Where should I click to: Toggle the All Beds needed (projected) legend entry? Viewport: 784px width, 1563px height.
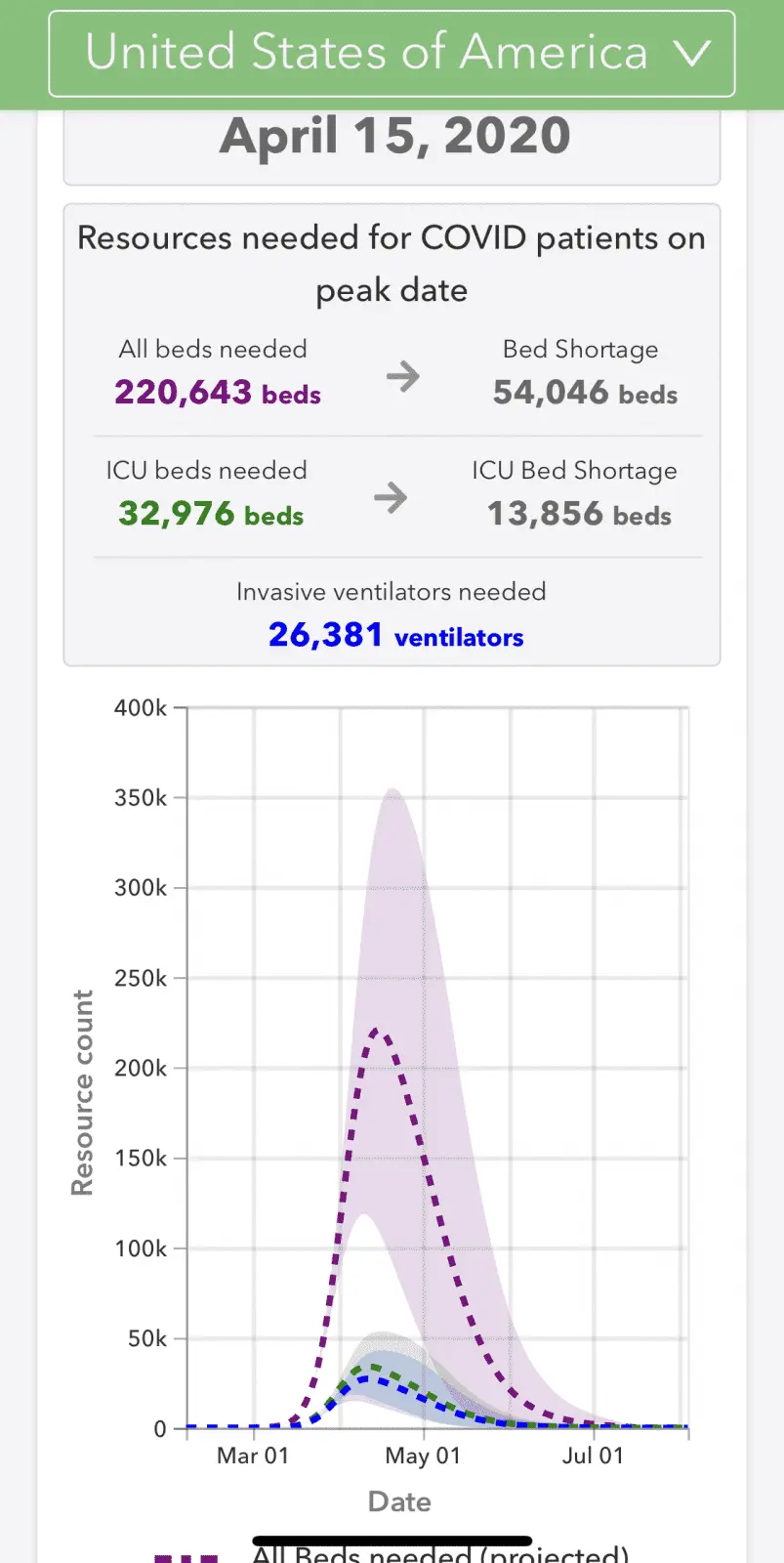[439, 1553]
